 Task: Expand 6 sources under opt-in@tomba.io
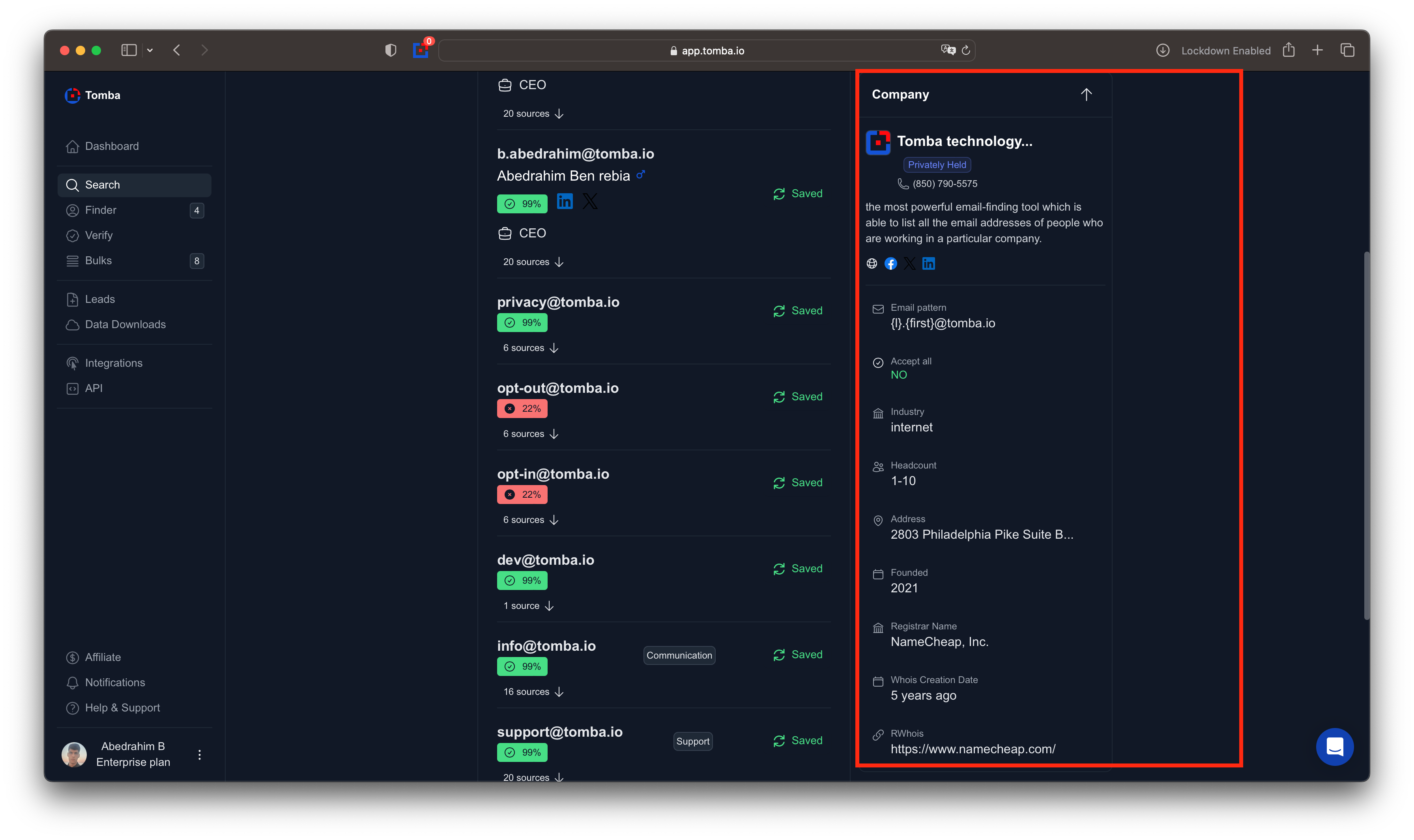pos(531,520)
